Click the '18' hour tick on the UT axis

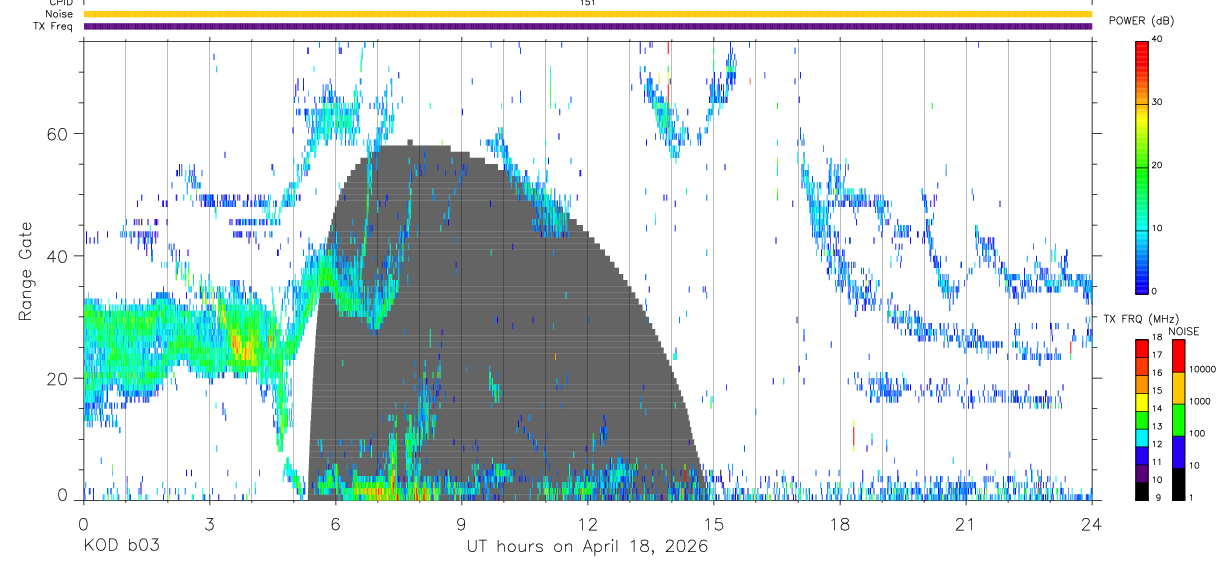pyautogui.click(x=839, y=523)
